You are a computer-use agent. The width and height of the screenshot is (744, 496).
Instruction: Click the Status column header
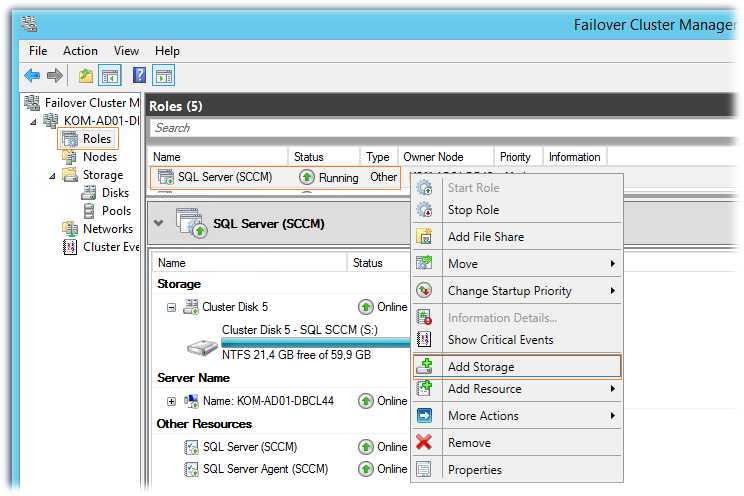pos(308,157)
